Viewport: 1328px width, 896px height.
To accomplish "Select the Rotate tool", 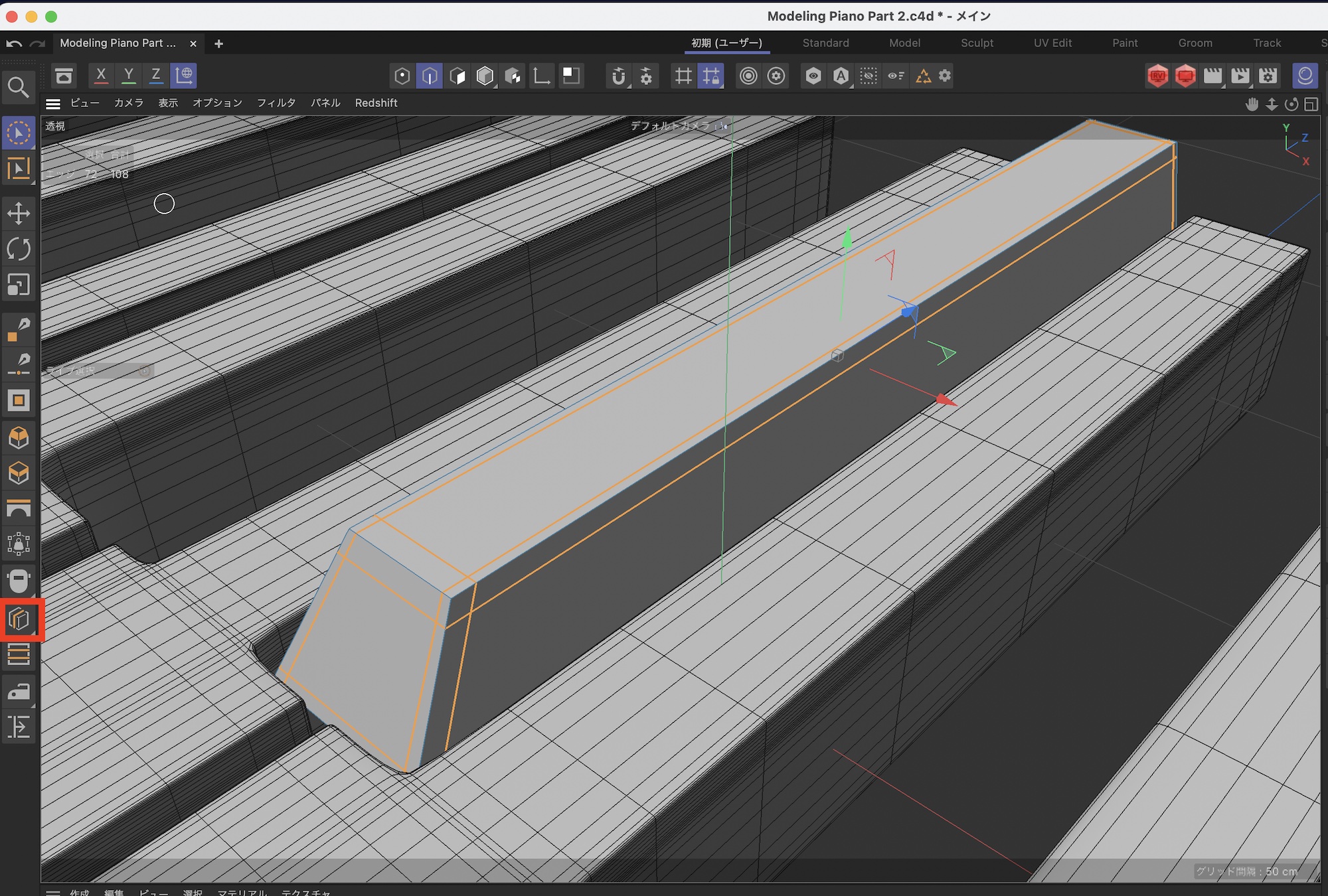I will coord(19,249).
